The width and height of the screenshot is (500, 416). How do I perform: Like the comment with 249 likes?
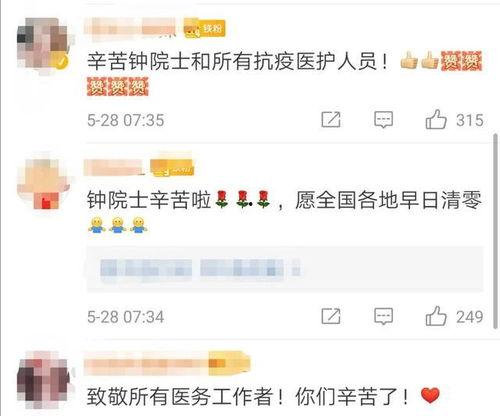pyautogui.click(x=436, y=316)
